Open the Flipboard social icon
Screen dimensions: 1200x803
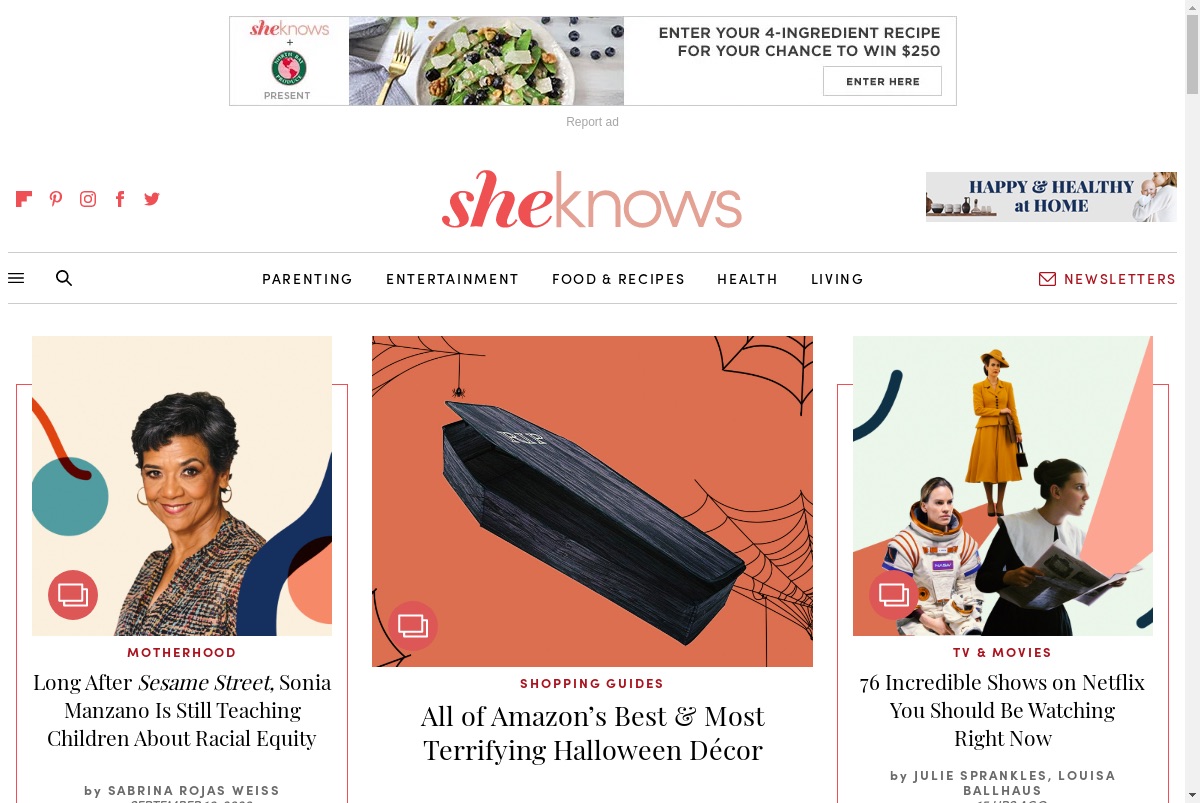click(x=24, y=199)
